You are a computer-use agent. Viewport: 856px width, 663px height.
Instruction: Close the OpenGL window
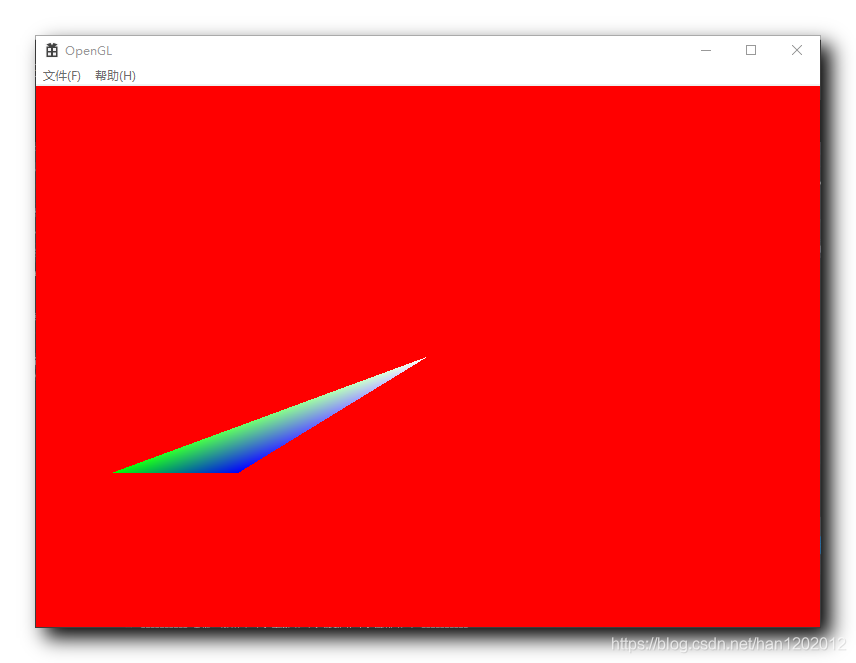(x=796, y=50)
